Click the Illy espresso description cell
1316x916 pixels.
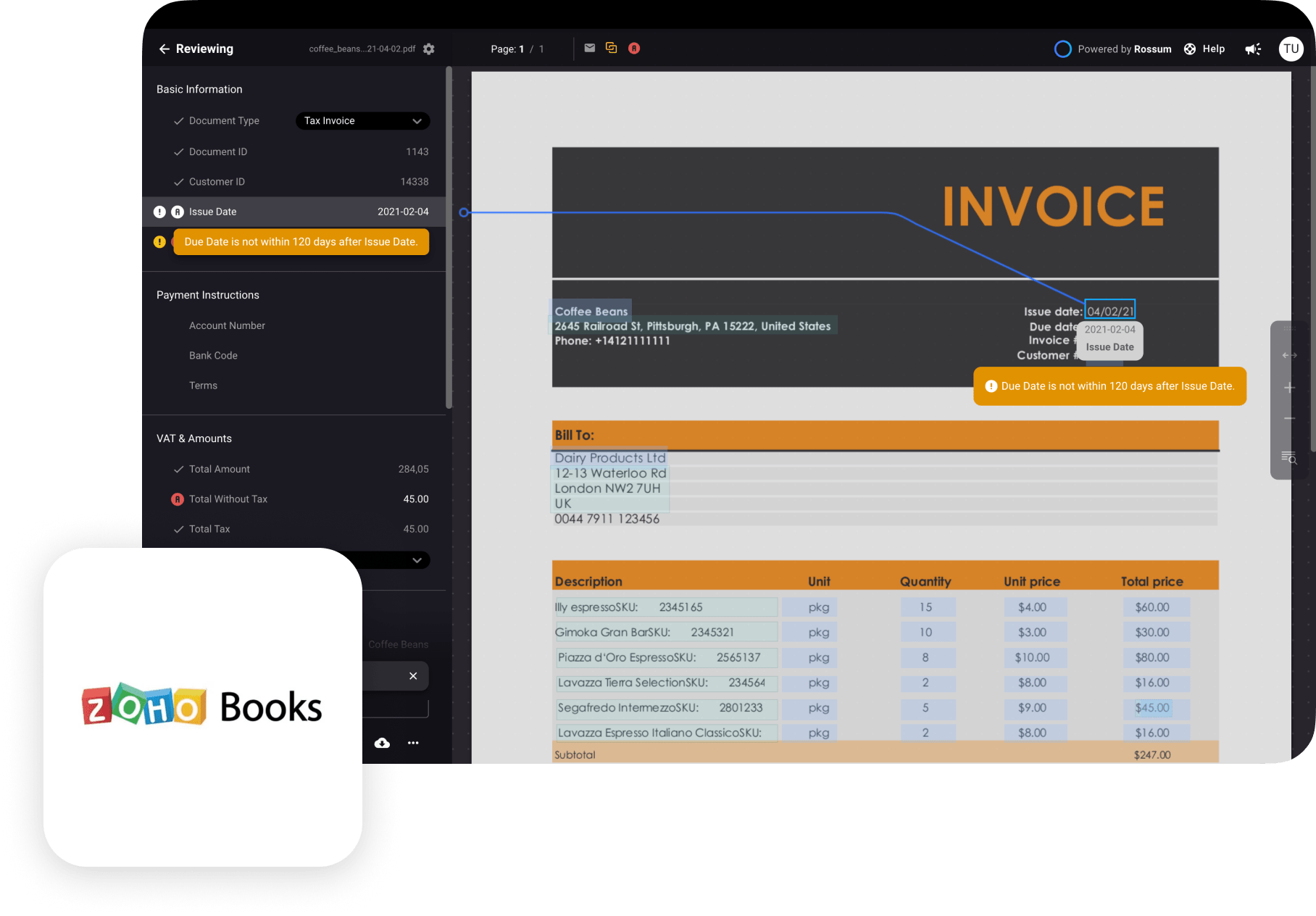(665, 607)
